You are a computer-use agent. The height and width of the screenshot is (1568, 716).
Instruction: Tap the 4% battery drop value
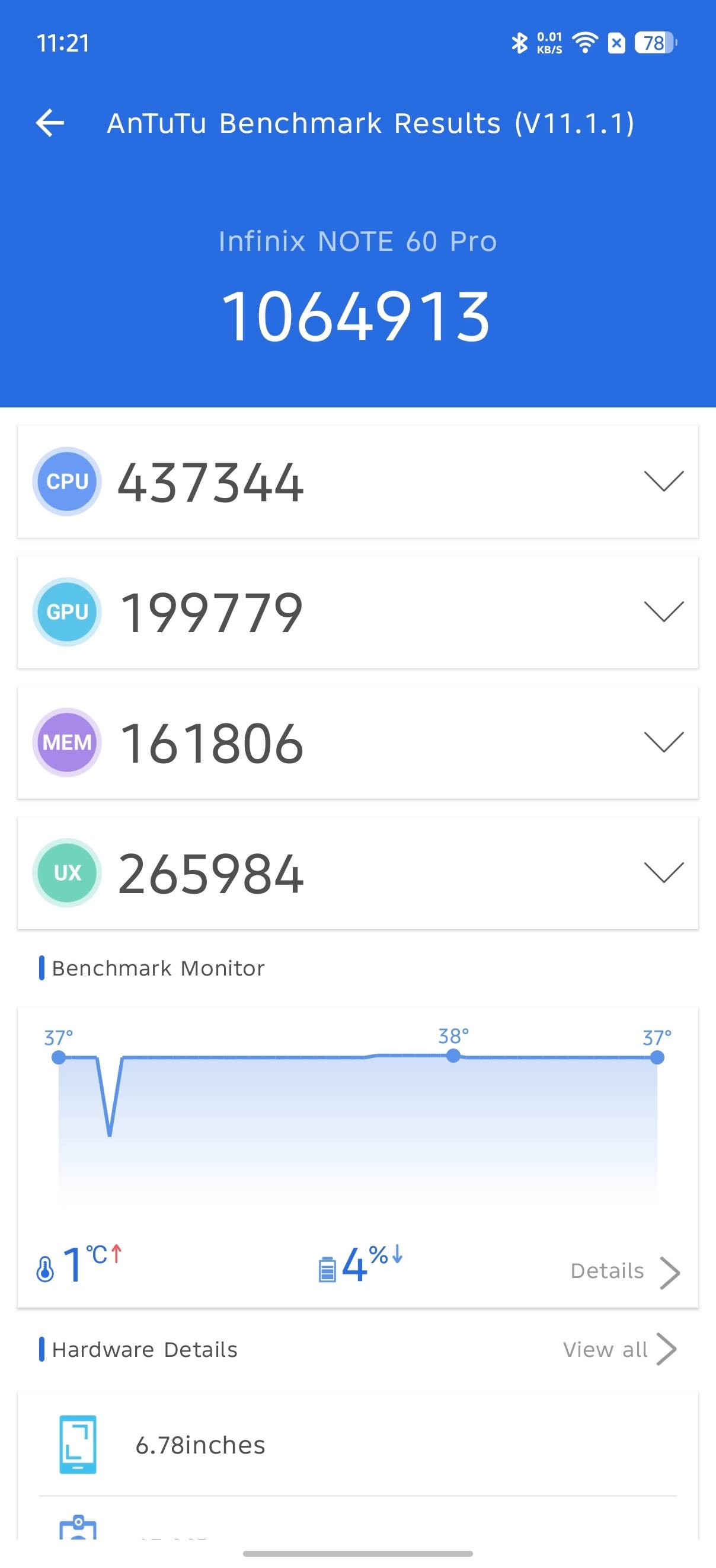pos(372,1264)
